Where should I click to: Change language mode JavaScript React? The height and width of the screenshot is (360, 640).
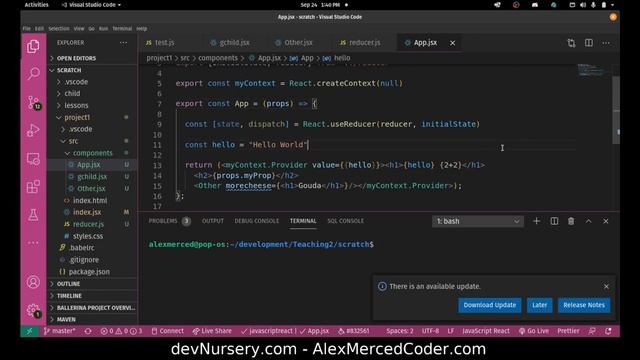486,331
